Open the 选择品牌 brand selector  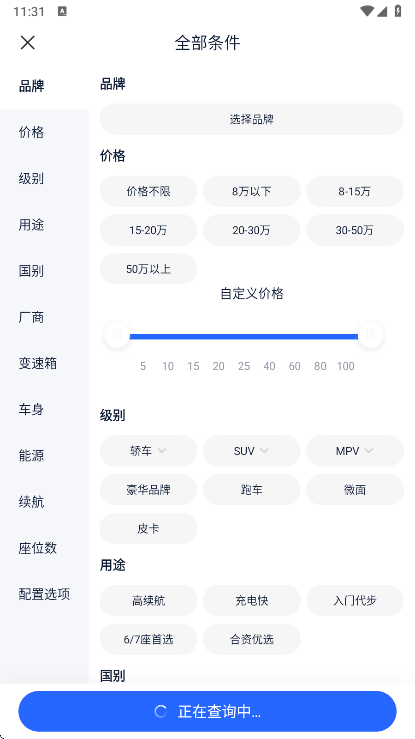pyautogui.click(x=252, y=119)
